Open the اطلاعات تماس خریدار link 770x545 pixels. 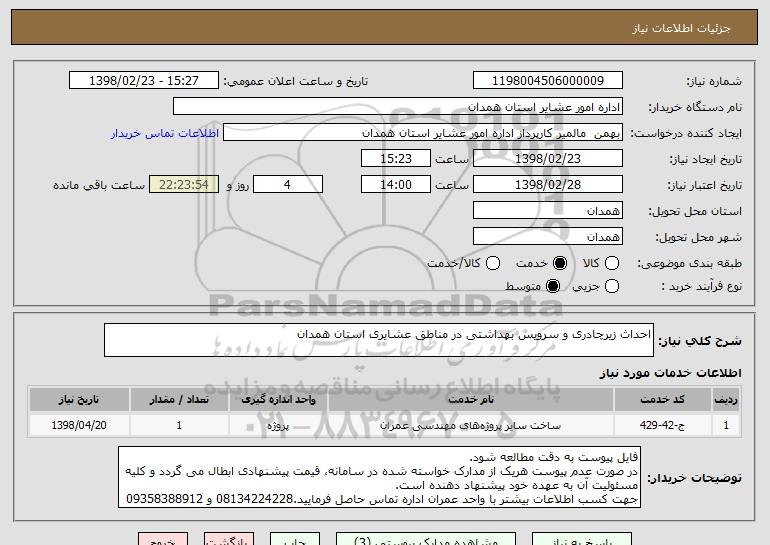(x=165, y=134)
